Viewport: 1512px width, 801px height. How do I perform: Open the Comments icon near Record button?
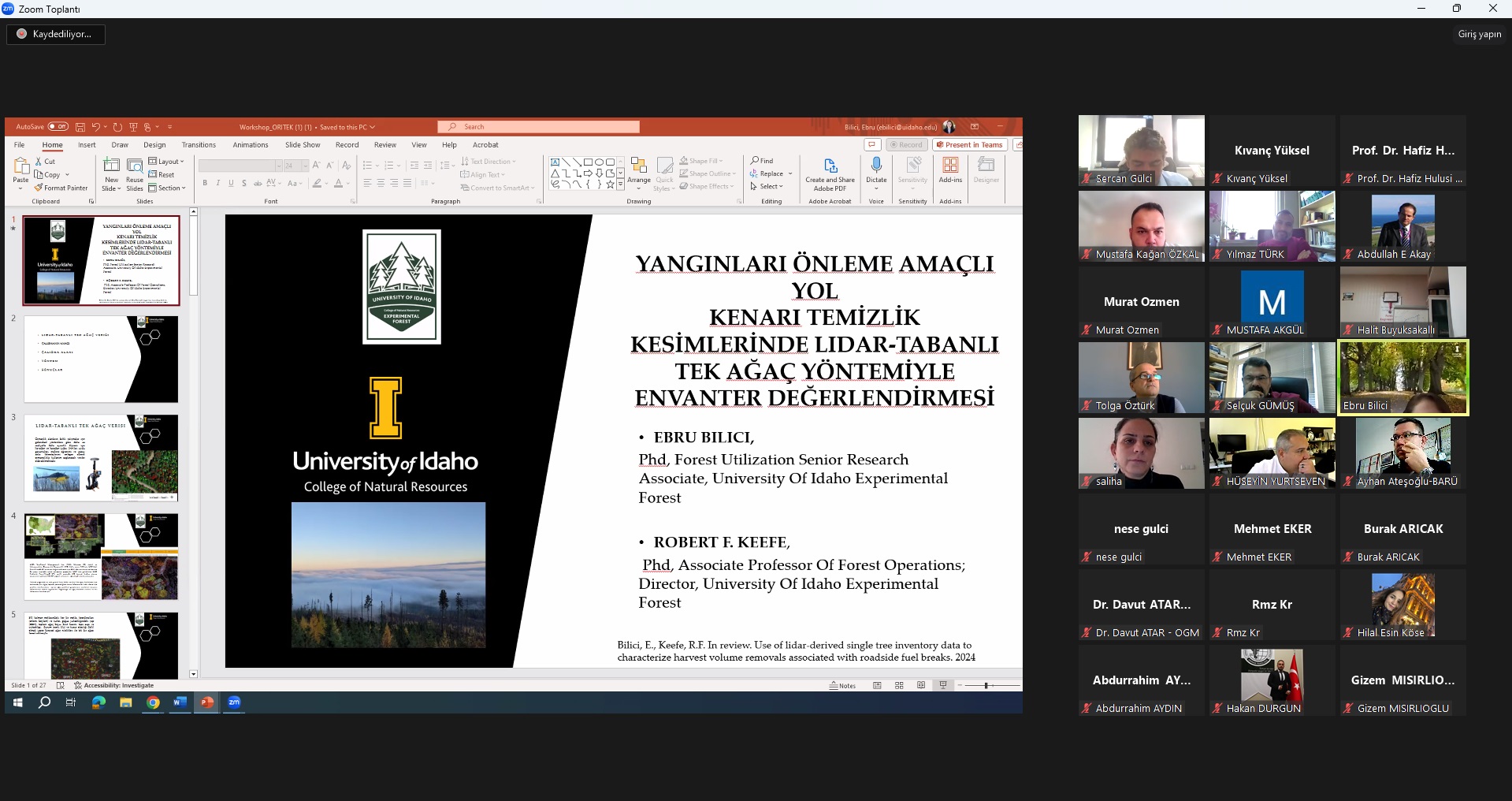(872, 145)
